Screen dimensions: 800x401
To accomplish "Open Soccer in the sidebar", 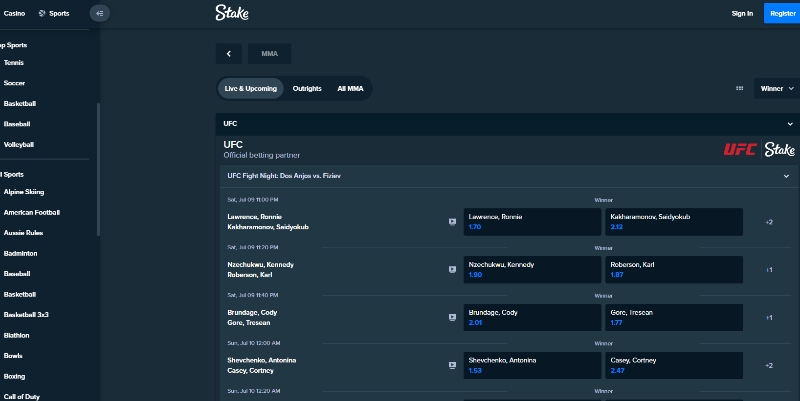I will pos(14,83).
